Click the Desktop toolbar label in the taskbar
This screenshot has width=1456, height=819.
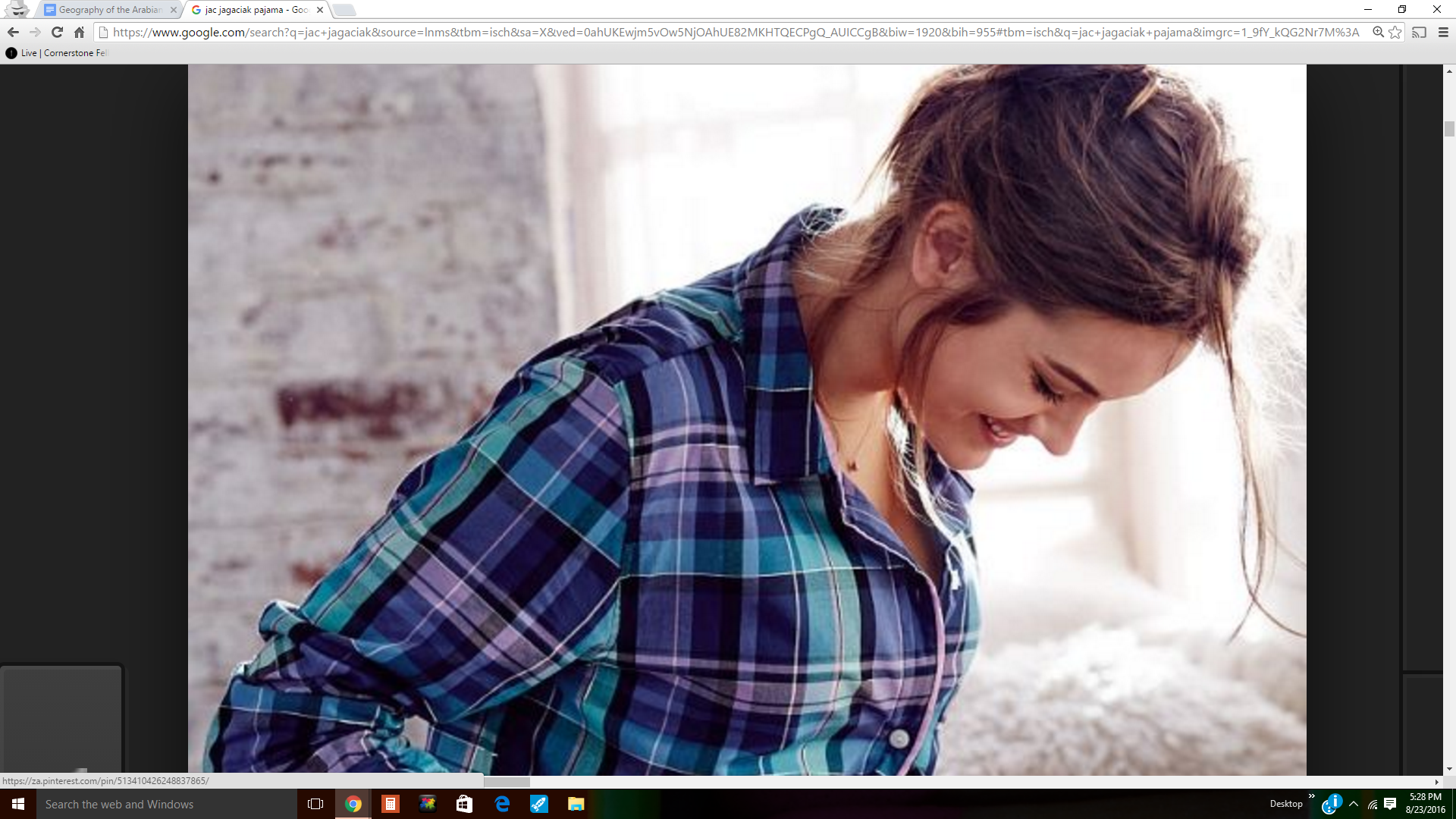[x=1286, y=804]
